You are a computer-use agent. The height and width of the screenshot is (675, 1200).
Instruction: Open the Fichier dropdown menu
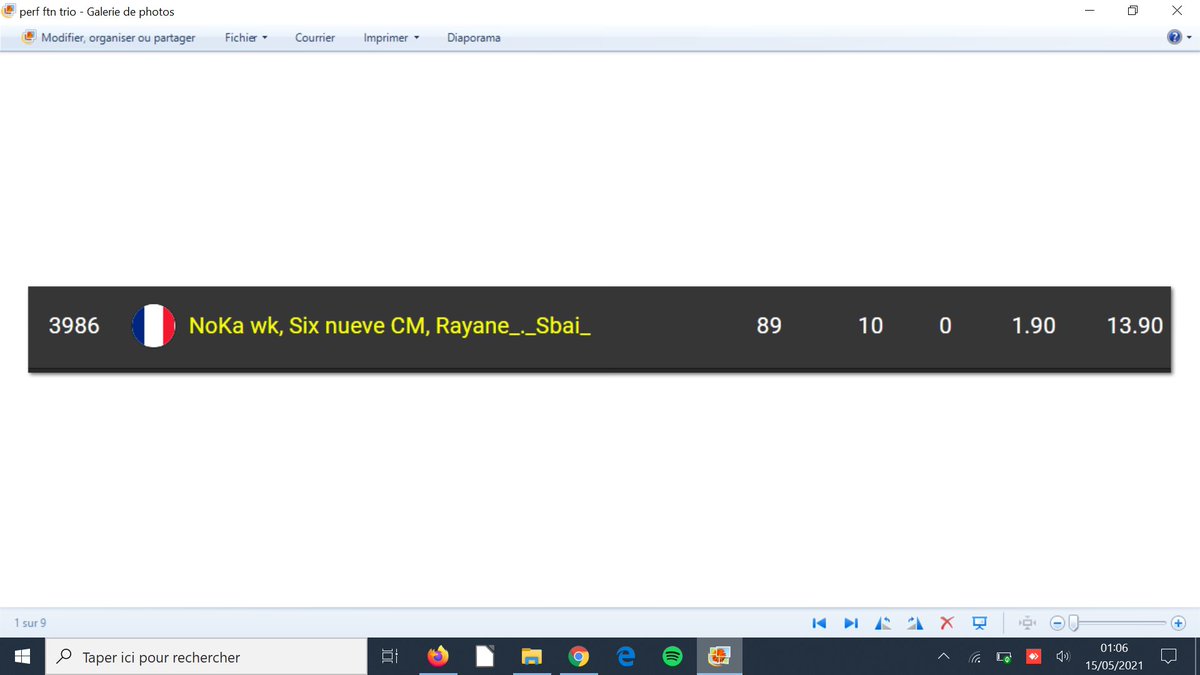point(245,37)
